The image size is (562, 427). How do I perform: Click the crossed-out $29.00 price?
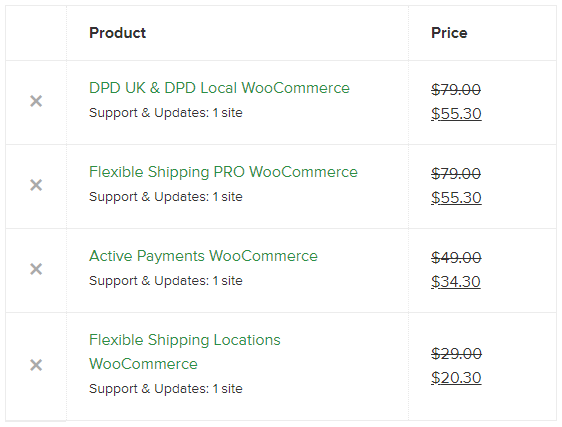(x=456, y=354)
